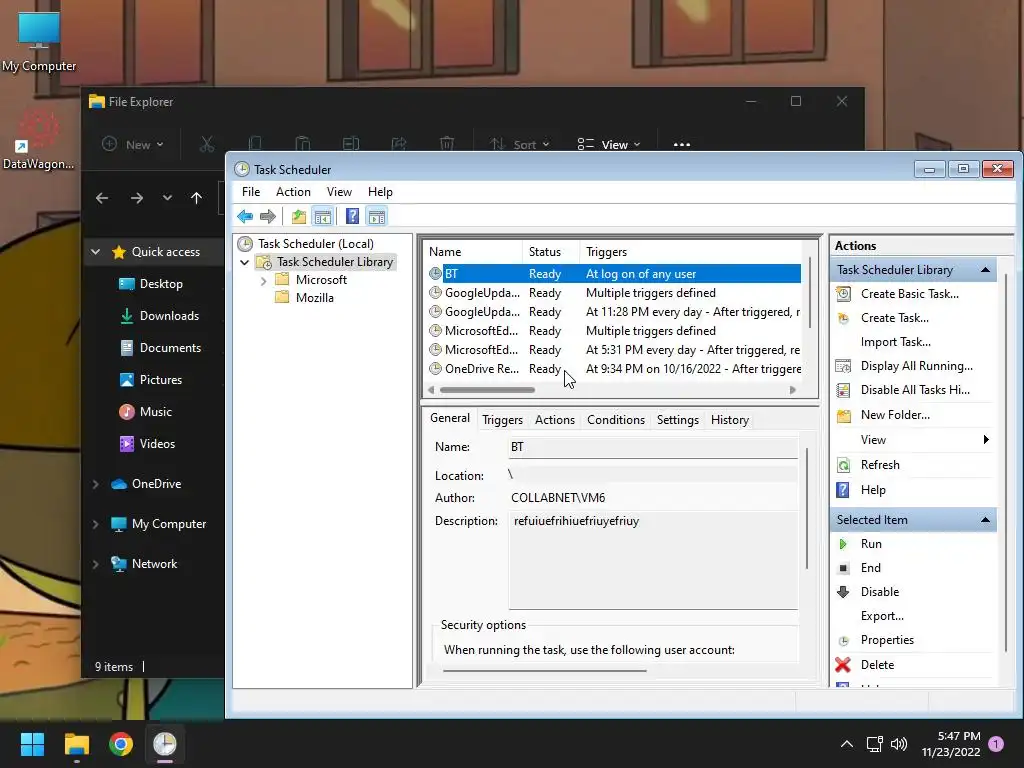Screen dimensions: 1024x768
Task: Select the first GoogleUpda... task row
Action: click(x=614, y=293)
